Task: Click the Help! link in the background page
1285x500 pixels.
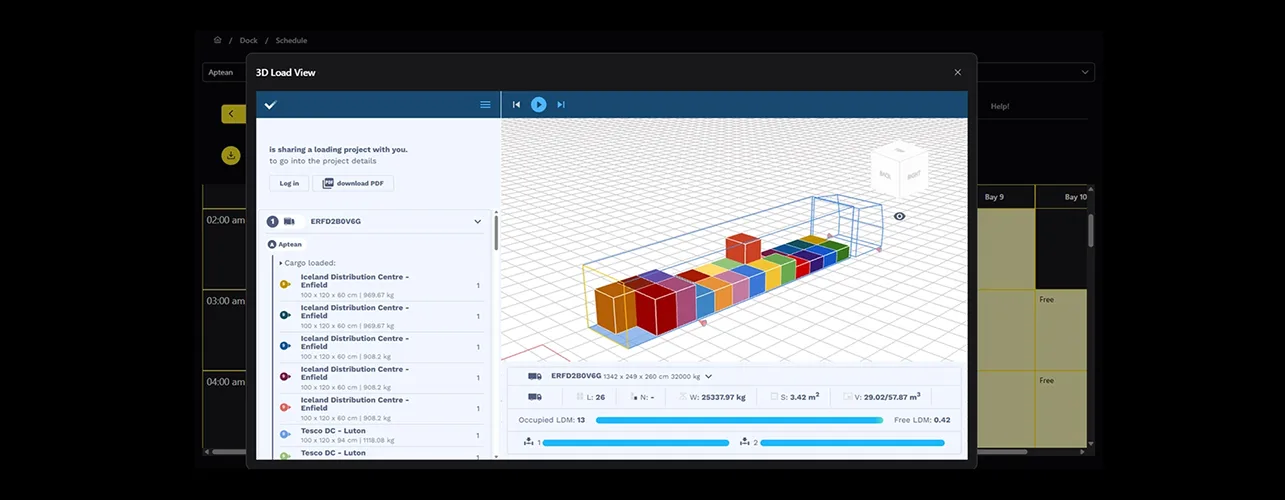Action: coord(1000,106)
